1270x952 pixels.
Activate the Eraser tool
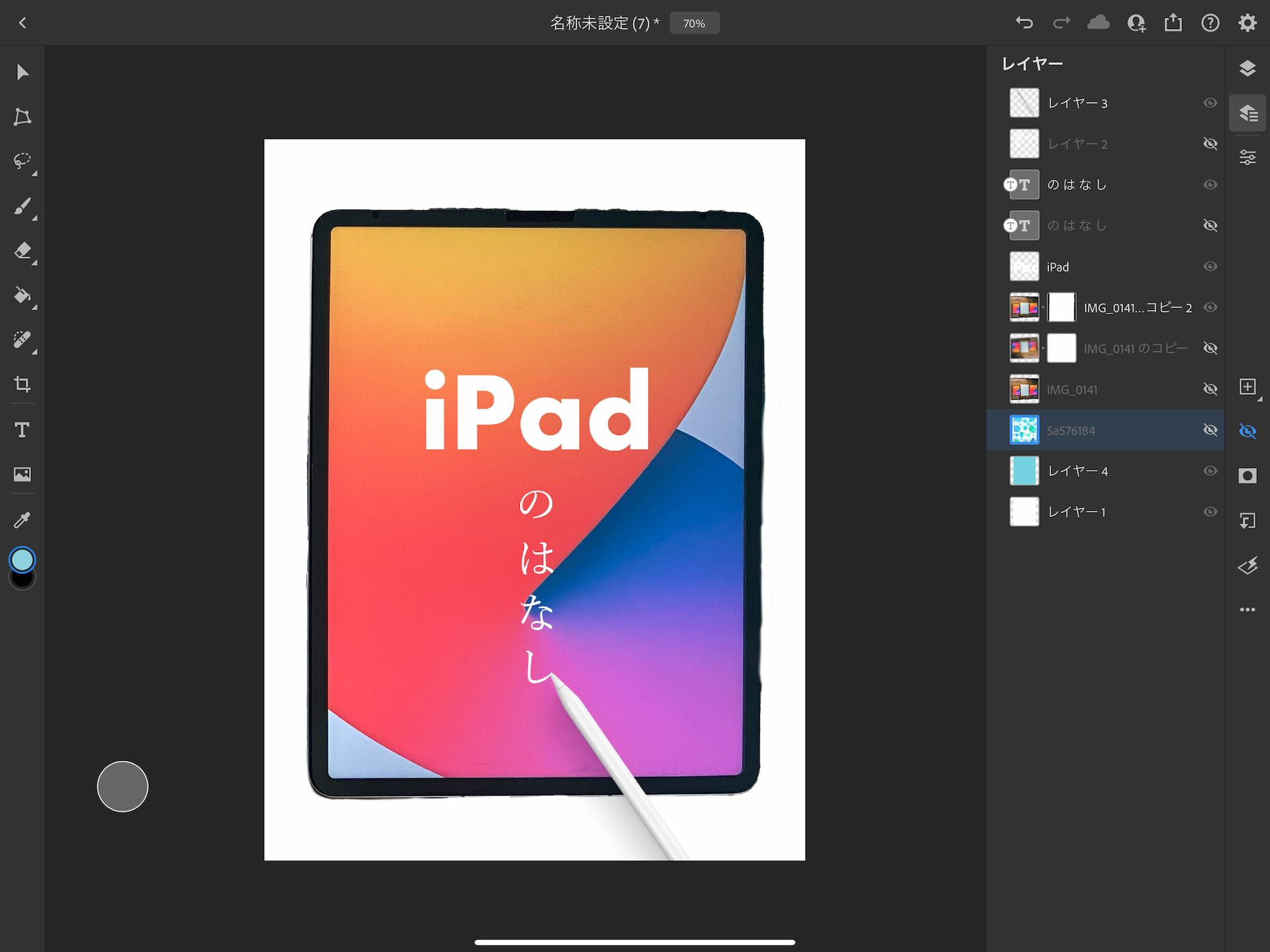coord(22,251)
